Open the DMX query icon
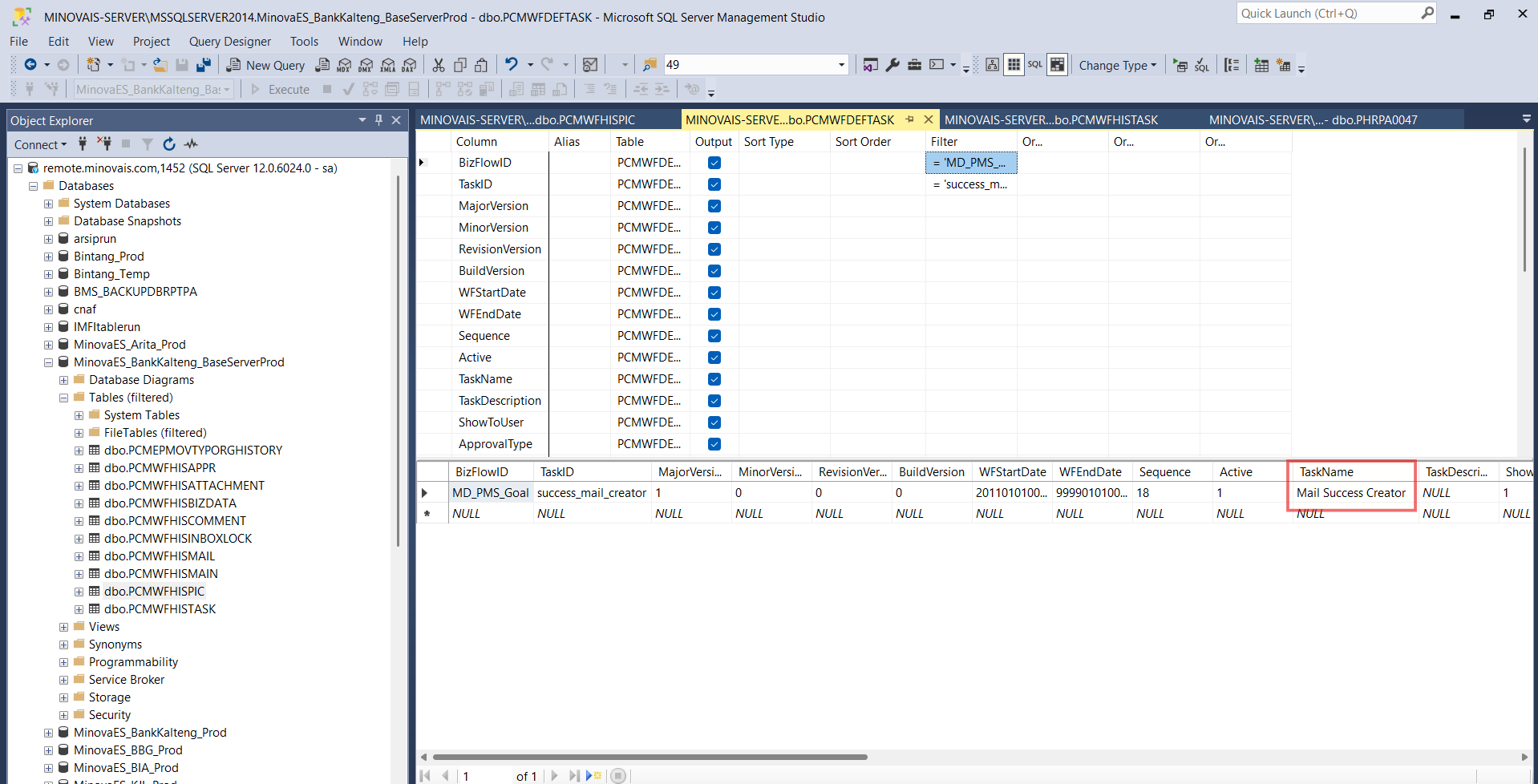The image size is (1538, 784). pos(366,65)
